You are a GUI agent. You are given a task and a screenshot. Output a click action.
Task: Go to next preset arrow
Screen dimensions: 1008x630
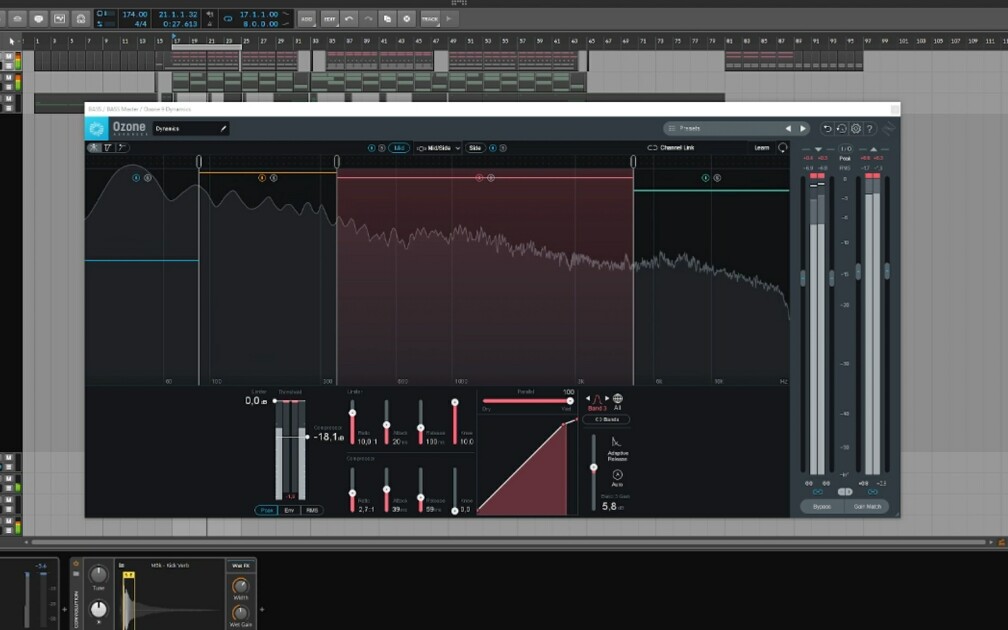(x=803, y=129)
